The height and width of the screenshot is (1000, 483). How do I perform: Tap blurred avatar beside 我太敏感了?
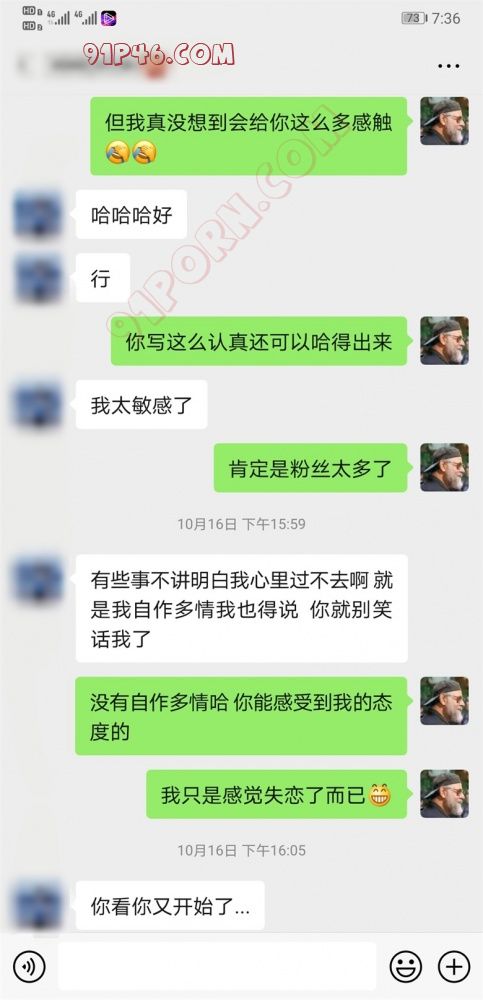pos(38,404)
